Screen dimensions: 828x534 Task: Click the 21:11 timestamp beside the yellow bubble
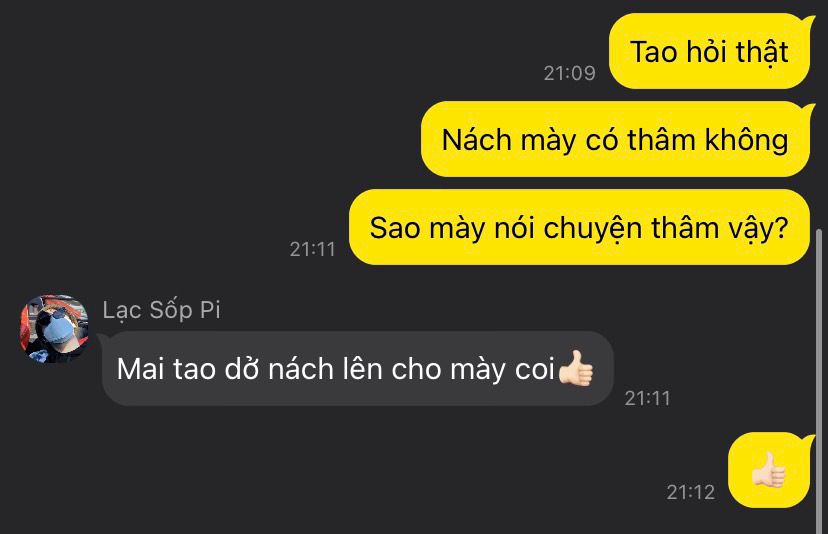tap(313, 249)
